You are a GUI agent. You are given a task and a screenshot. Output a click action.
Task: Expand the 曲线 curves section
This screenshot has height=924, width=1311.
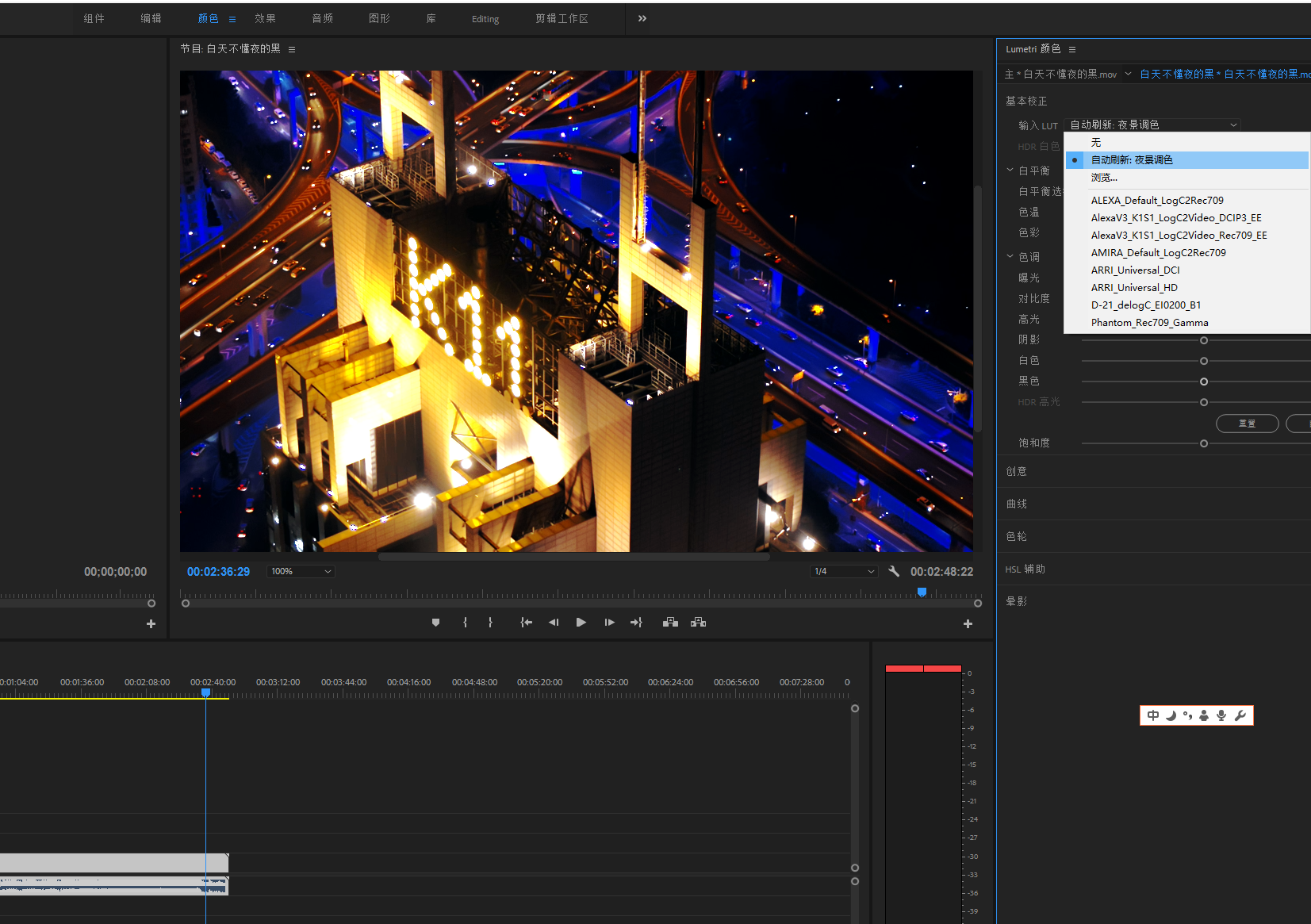coord(1017,504)
